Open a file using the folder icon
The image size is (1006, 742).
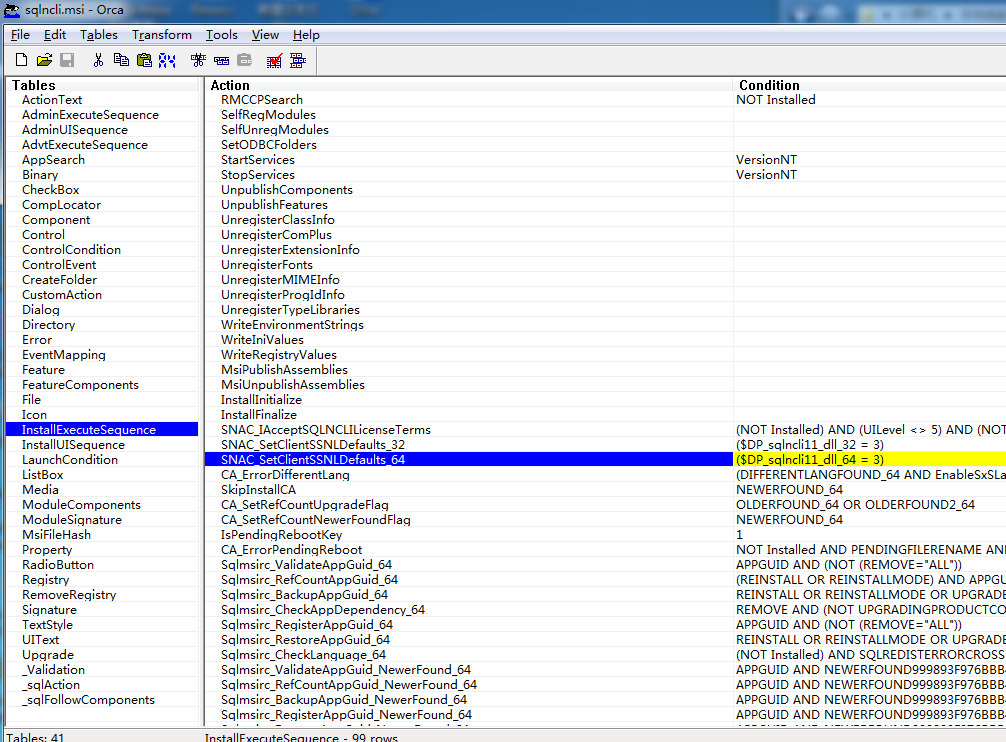44,60
